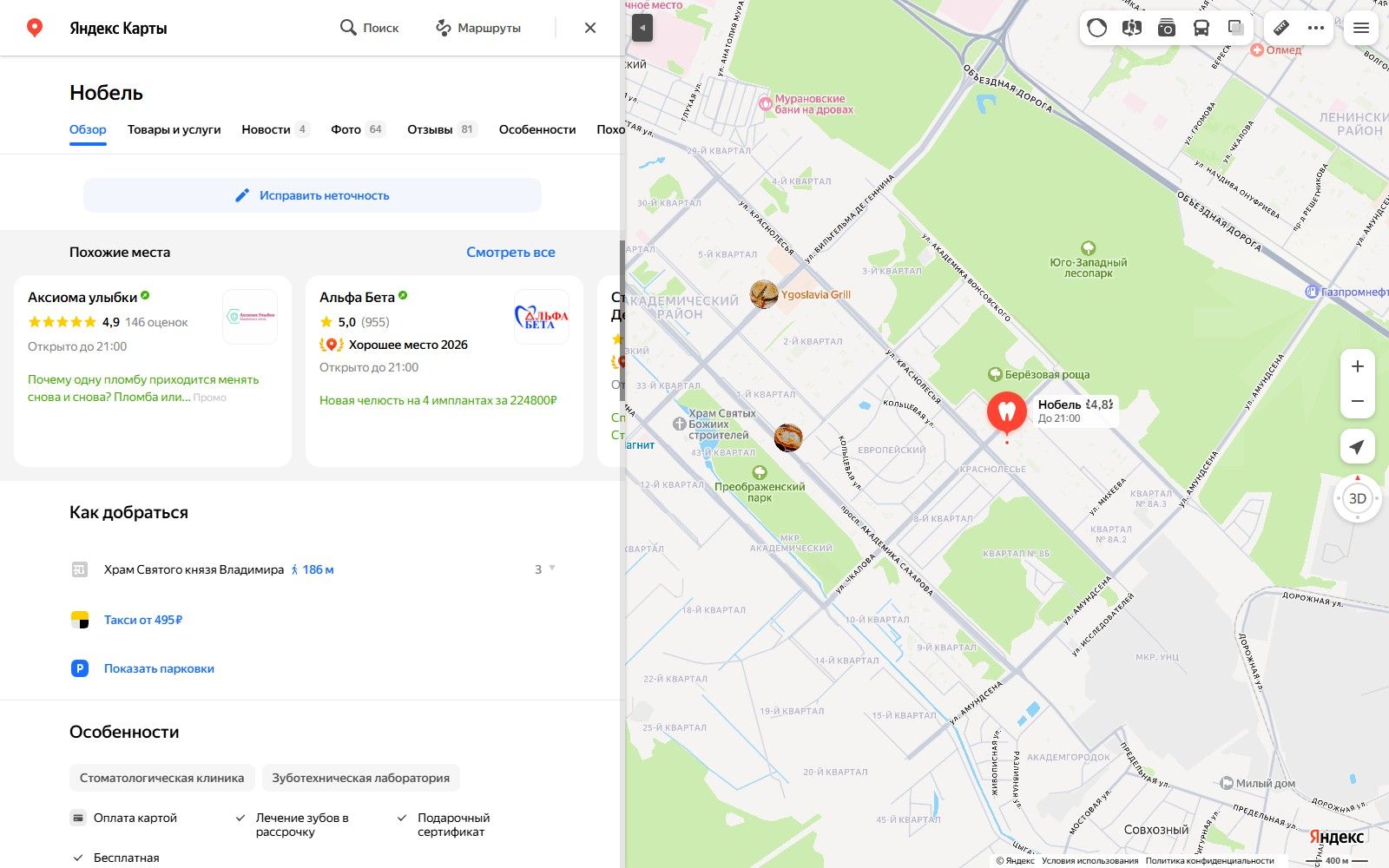This screenshot has height=868, width=1389.
Task: Close the Нобель place panel
Action: coord(590,28)
